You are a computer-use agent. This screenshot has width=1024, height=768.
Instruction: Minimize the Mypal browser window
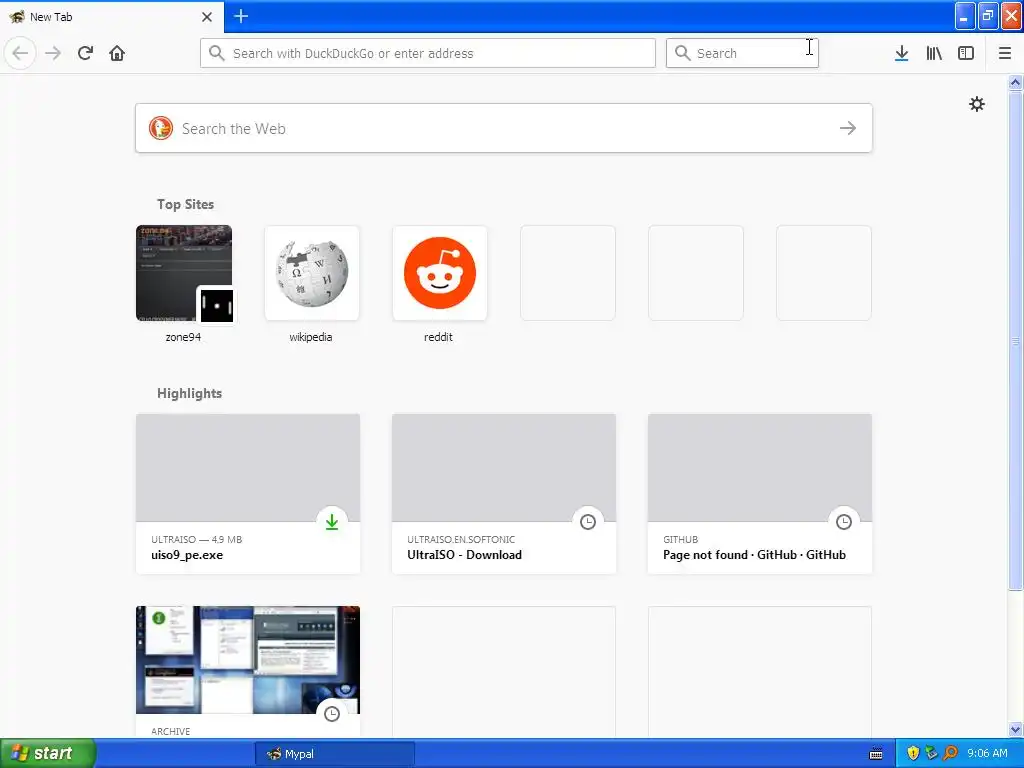click(965, 16)
